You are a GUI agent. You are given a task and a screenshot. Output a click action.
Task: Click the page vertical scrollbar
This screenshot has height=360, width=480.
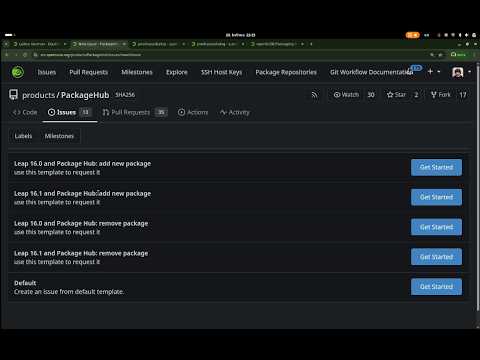[x=478, y=187]
